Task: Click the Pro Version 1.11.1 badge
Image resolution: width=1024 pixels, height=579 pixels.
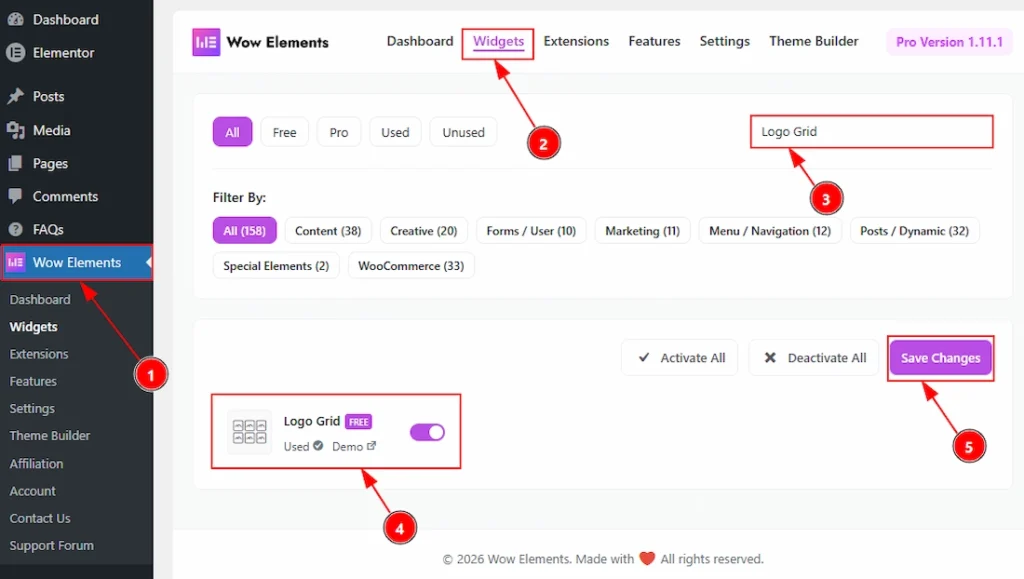Action: (x=950, y=42)
